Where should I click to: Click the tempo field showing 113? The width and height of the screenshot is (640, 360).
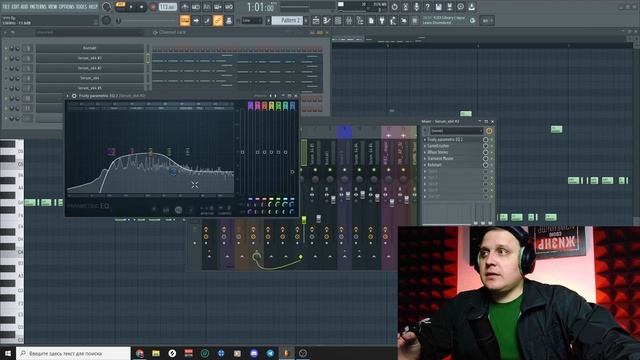point(167,7)
